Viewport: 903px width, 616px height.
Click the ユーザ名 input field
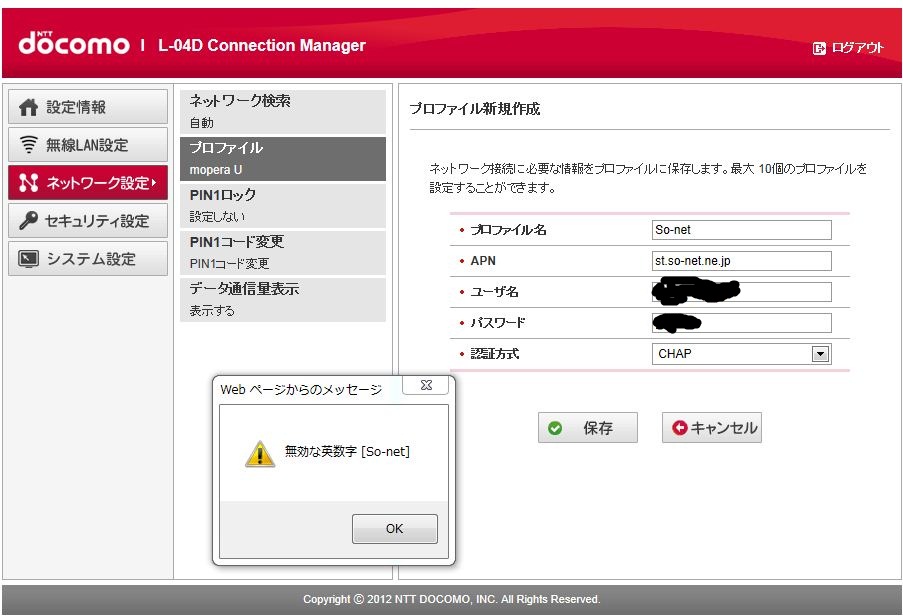(x=742, y=292)
